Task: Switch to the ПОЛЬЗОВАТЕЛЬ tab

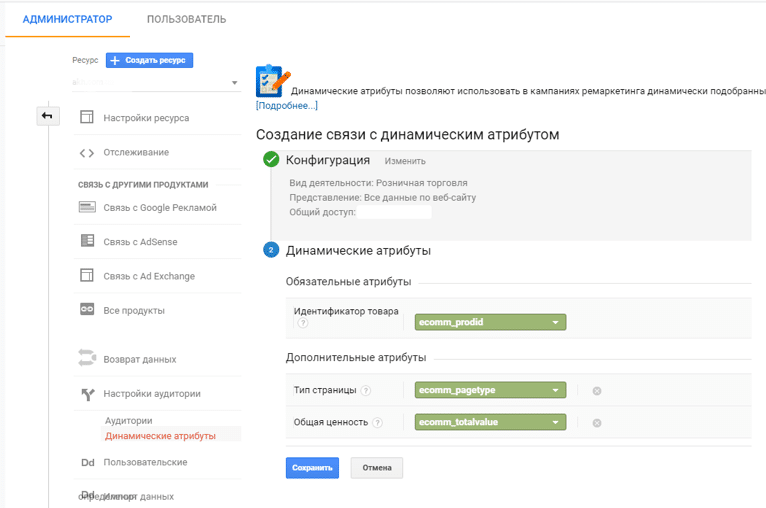Action: [x=187, y=19]
